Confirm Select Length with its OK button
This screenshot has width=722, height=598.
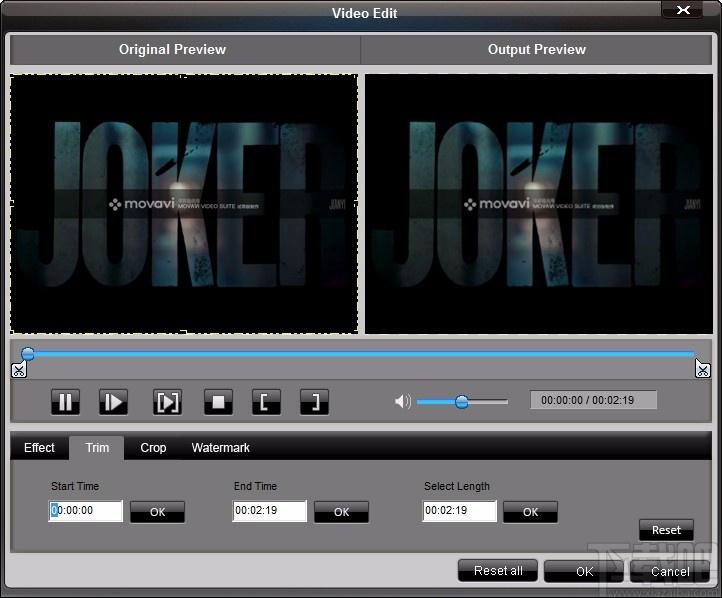tap(530, 512)
